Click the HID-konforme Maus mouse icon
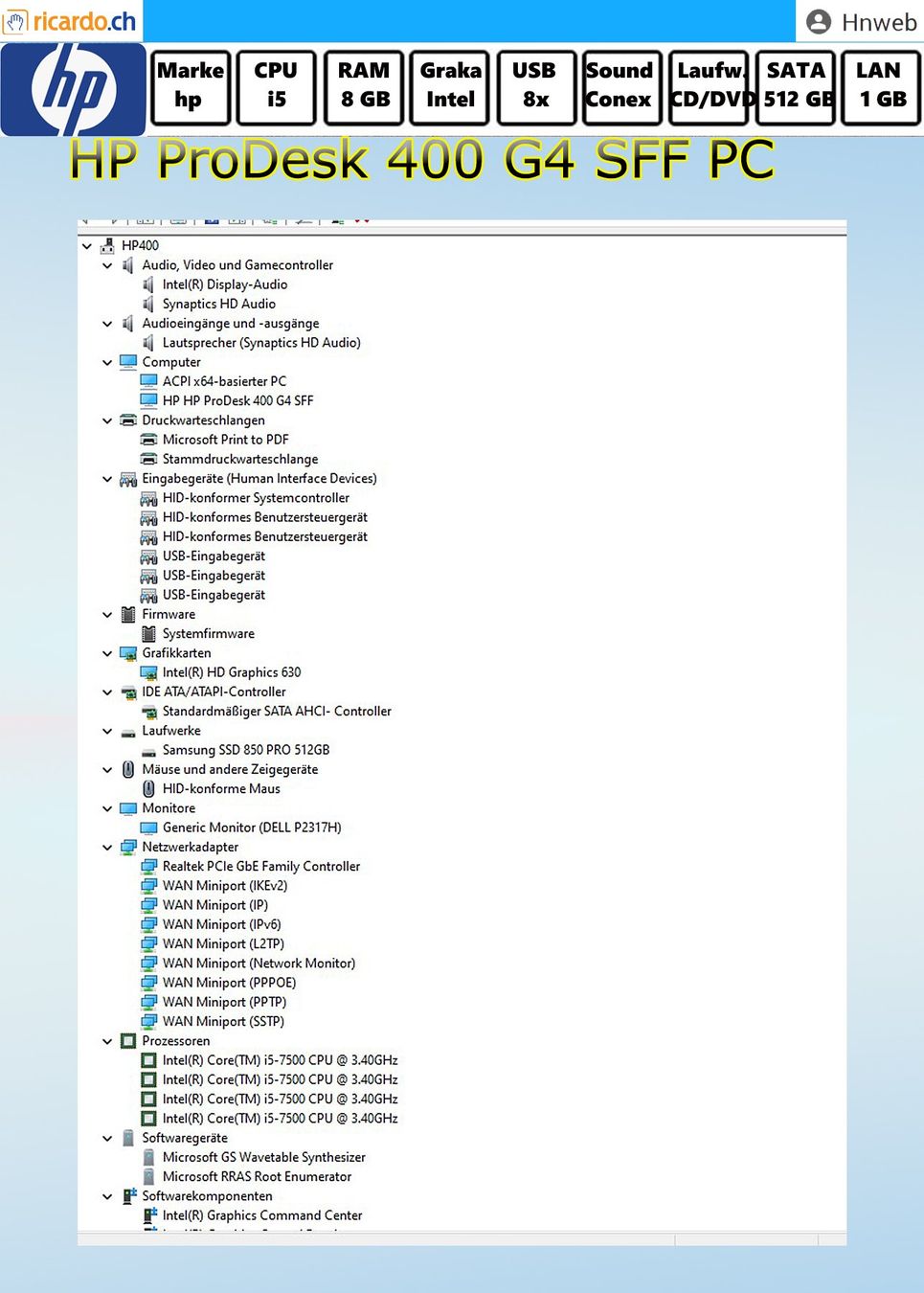Viewport: 924px width, 1293px height. tap(148, 789)
